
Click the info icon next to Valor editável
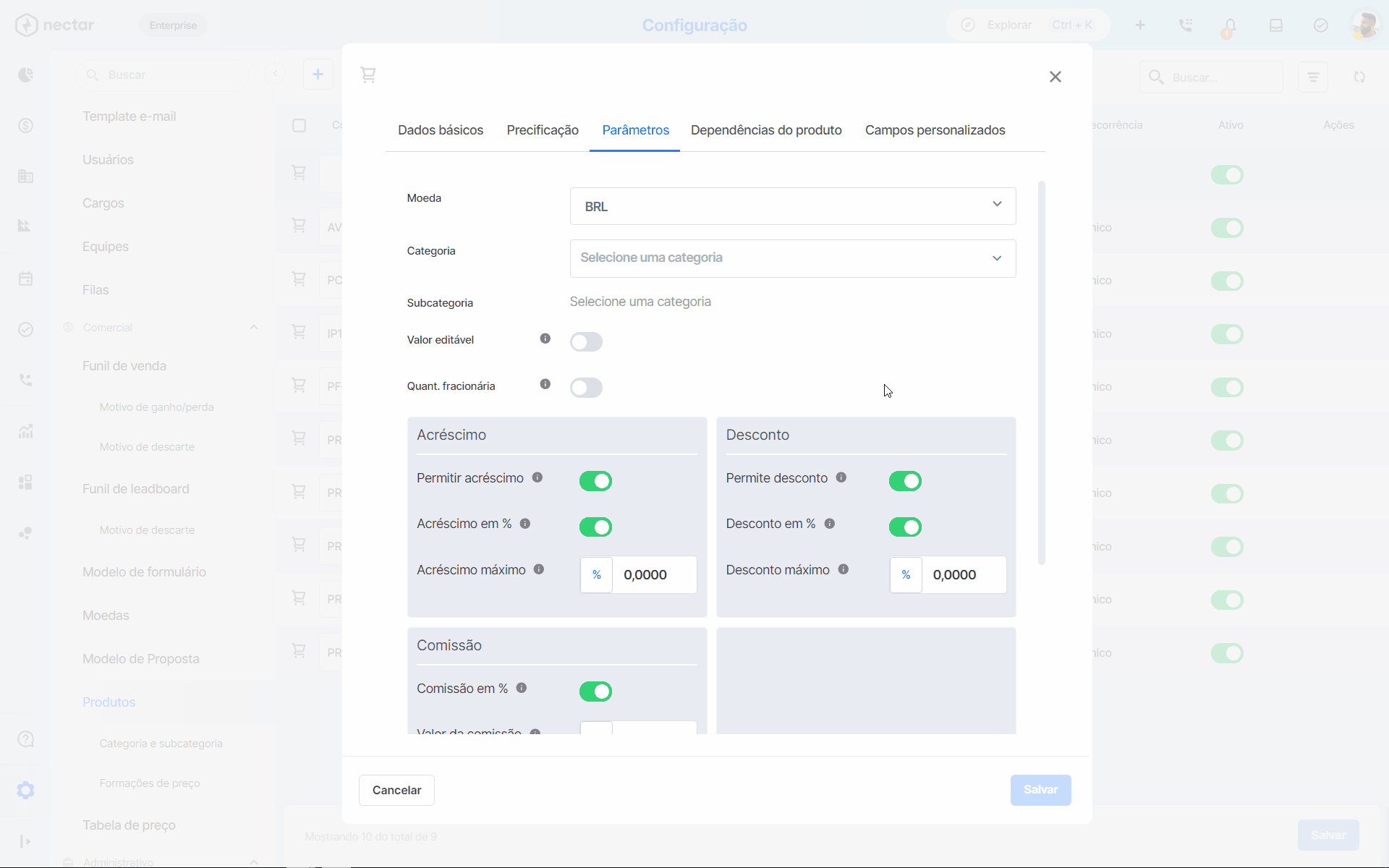coord(545,339)
